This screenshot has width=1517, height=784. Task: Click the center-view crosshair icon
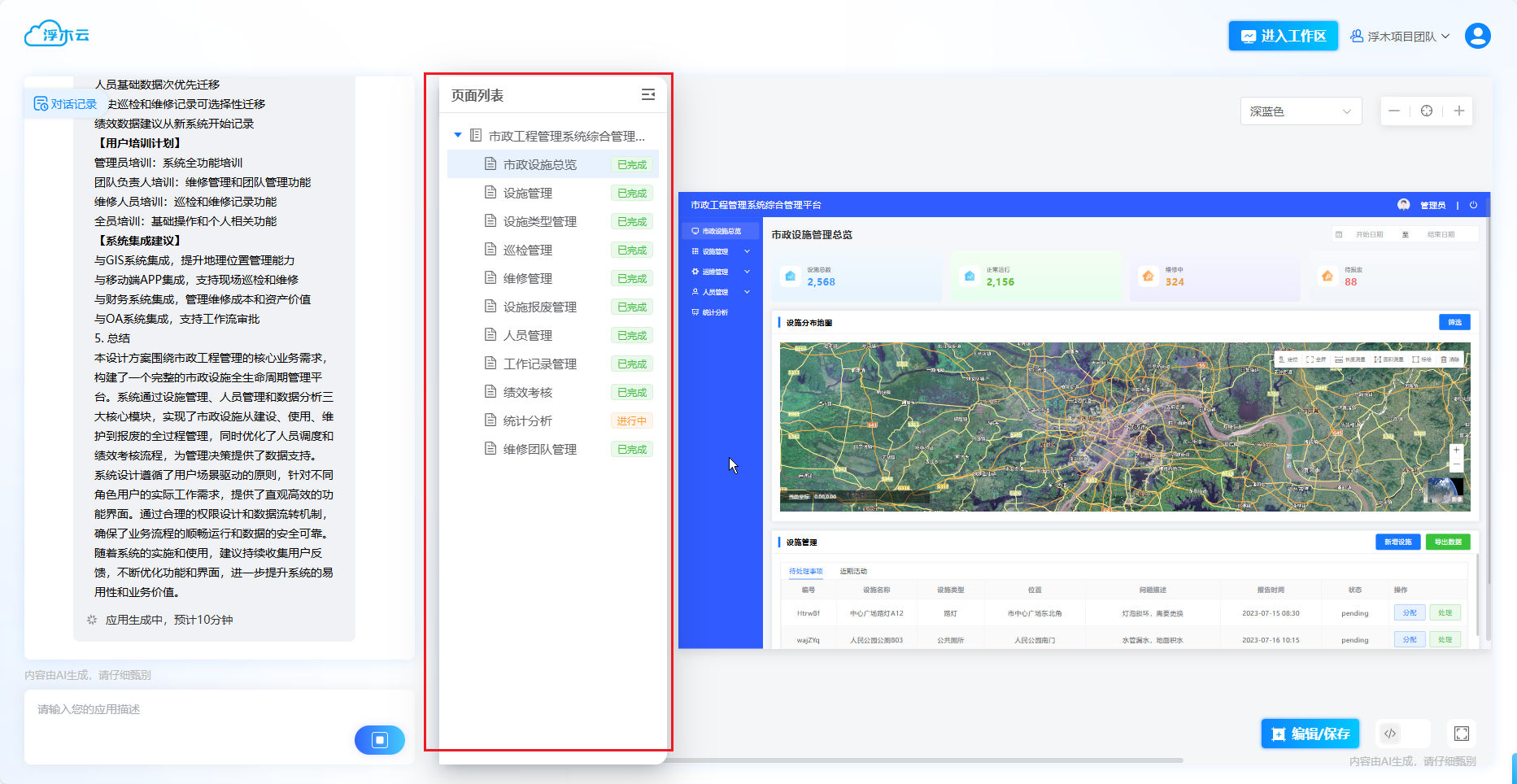[x=1427, y=111]
